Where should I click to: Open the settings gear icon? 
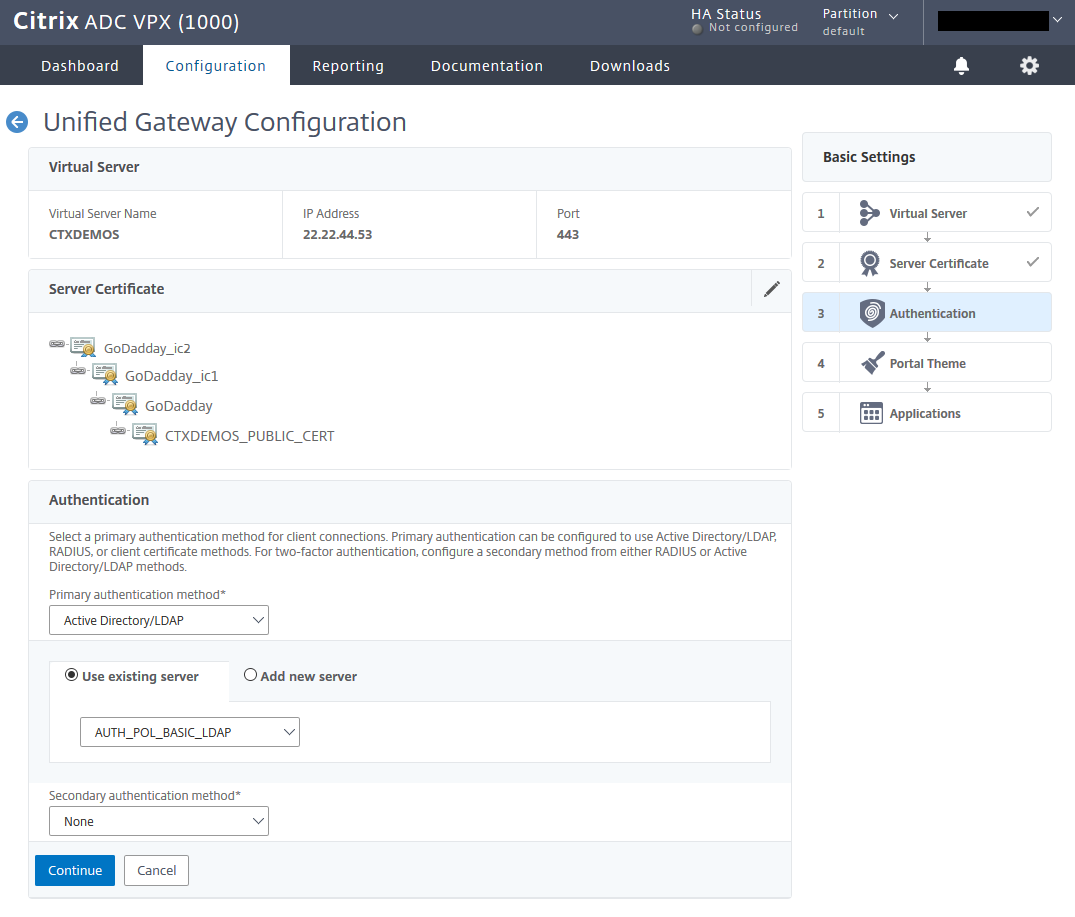pyautogui.click(x=1029, y=66)
